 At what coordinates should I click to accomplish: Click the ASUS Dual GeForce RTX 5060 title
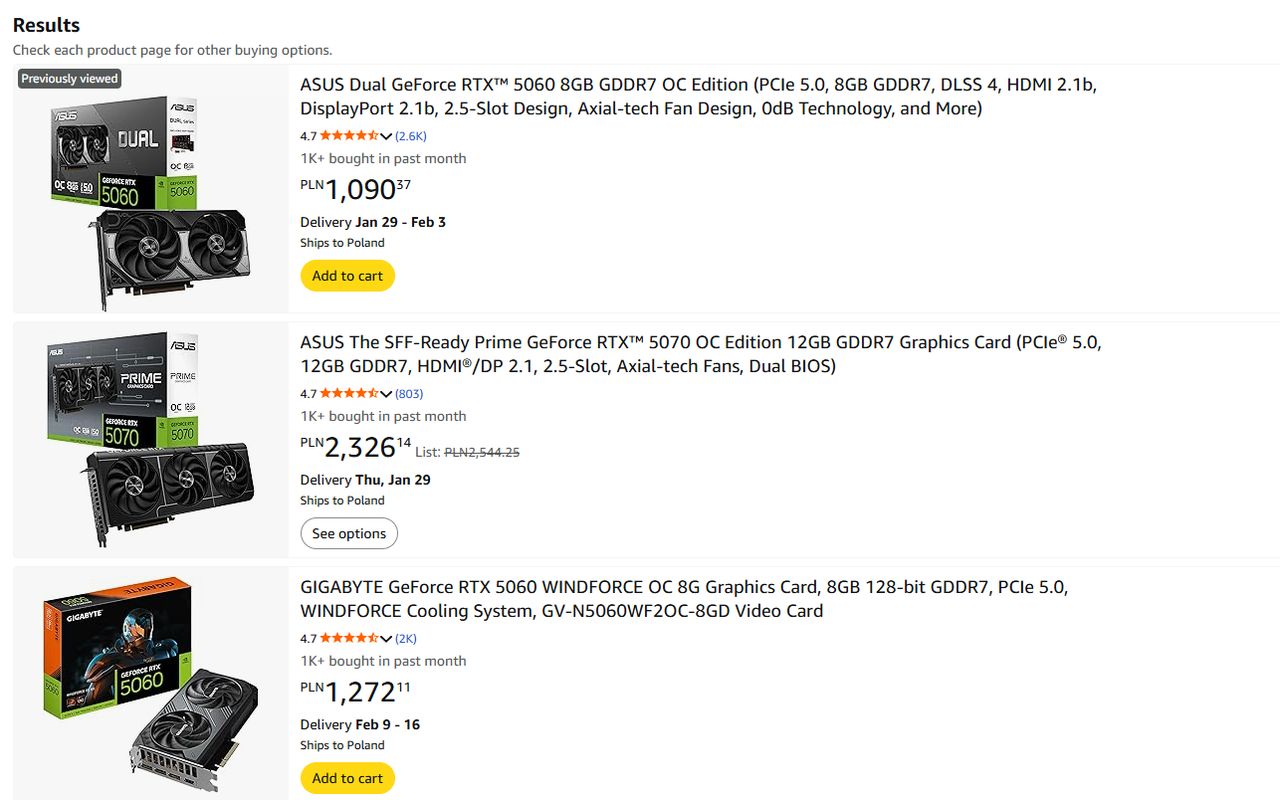click(x=698, y=97)
